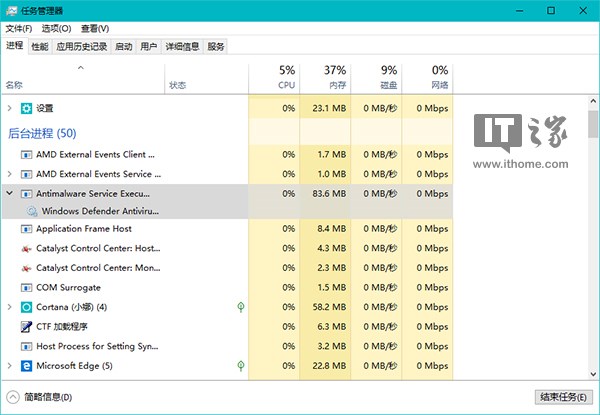Toggle sort order arrow above 名称 column
600x415 pixels.
[x=81, y=68]
